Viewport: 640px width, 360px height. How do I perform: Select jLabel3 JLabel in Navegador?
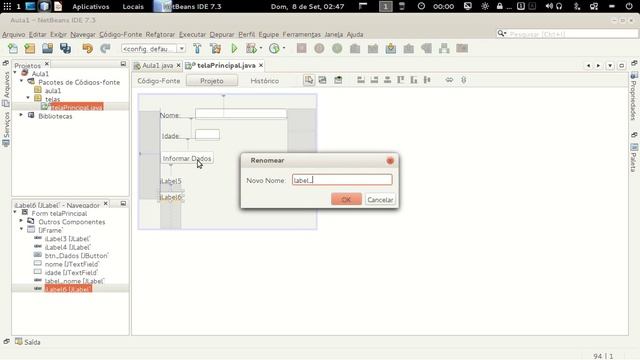[67, 239]
